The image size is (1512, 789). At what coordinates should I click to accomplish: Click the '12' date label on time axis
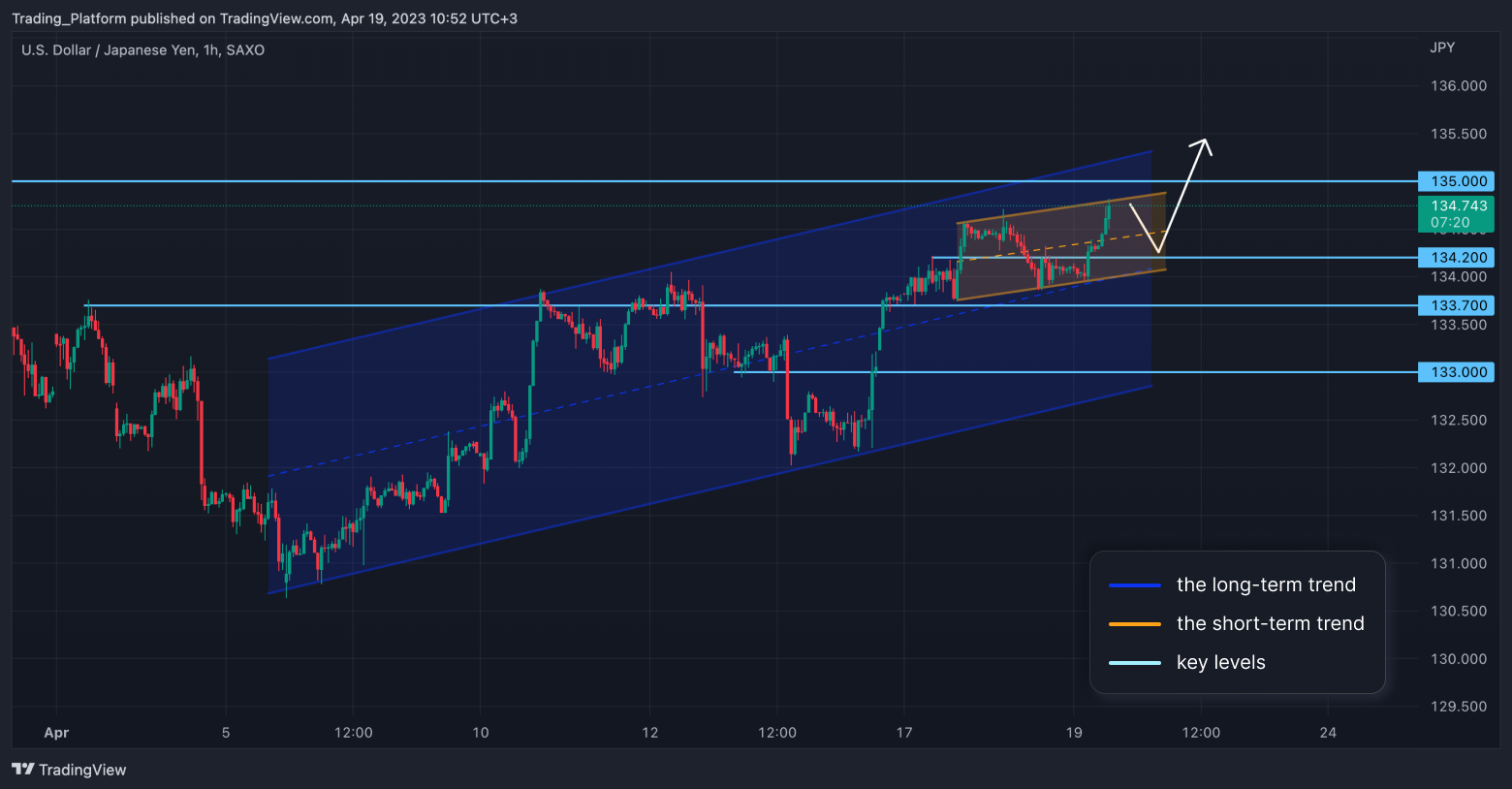coord(650,733)
